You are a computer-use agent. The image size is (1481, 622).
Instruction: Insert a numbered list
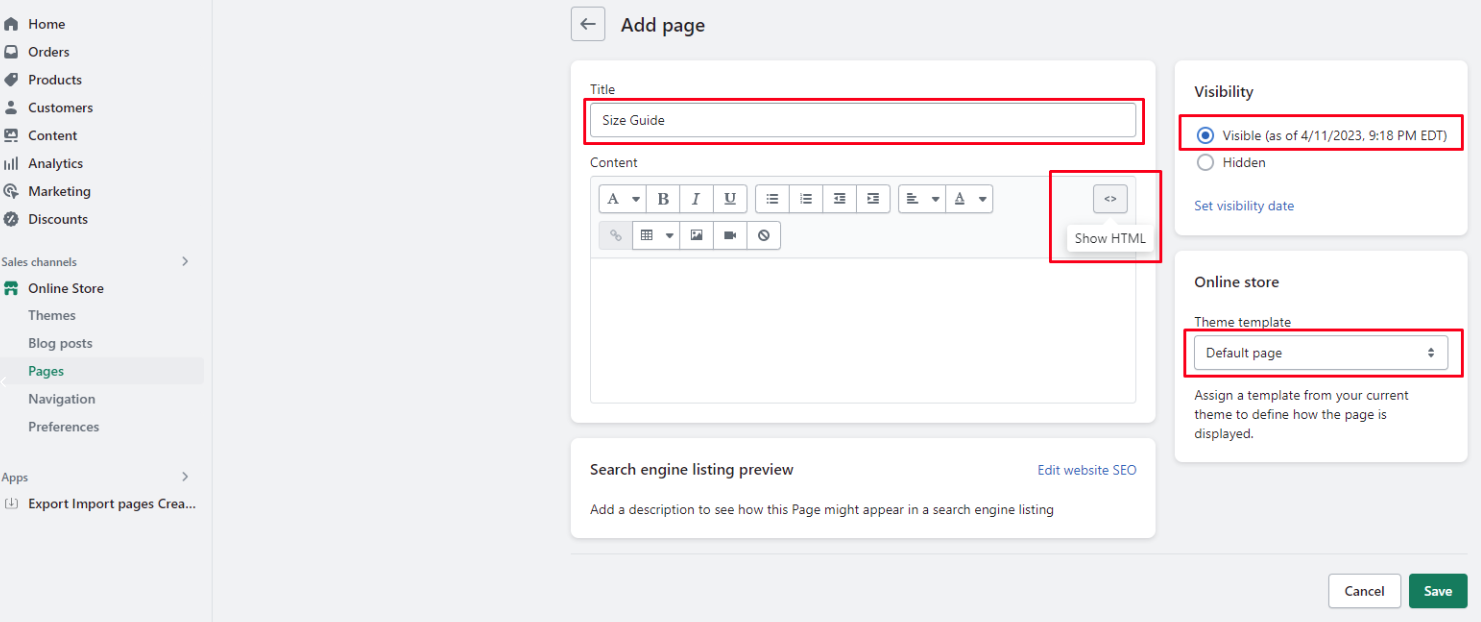click(806, 199)
